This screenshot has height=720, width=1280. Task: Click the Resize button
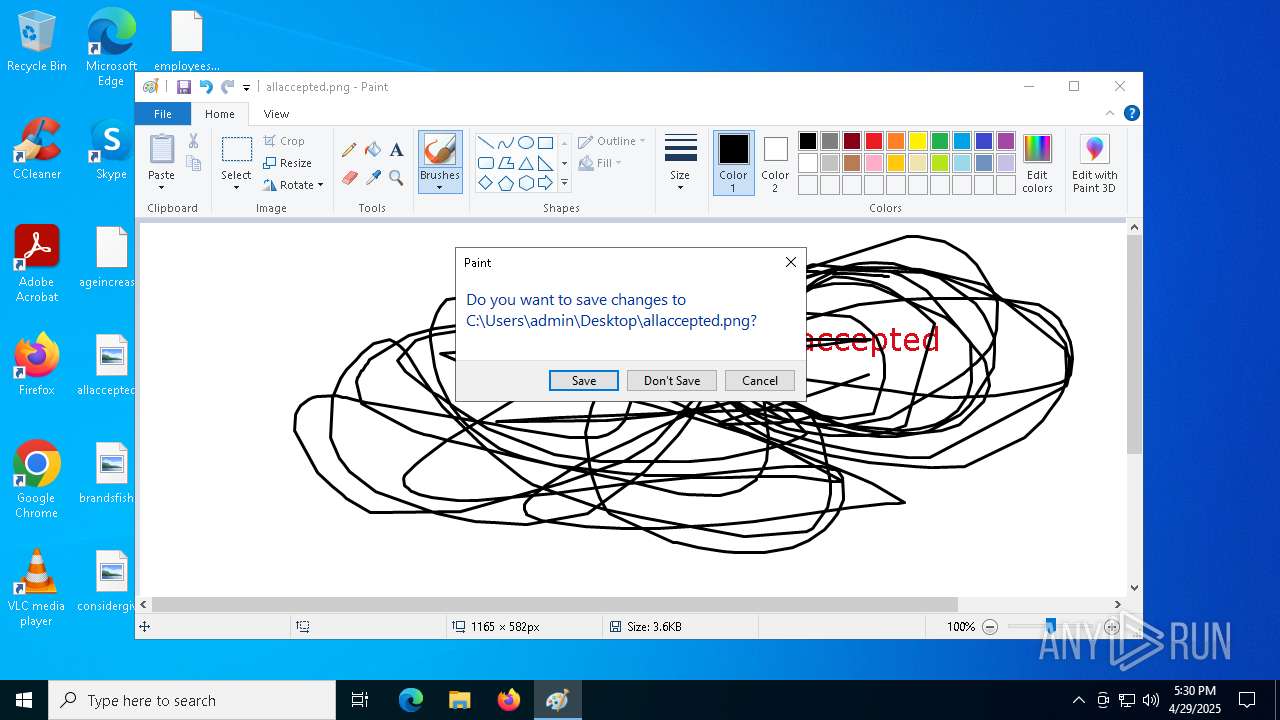[x=287, y=163]
